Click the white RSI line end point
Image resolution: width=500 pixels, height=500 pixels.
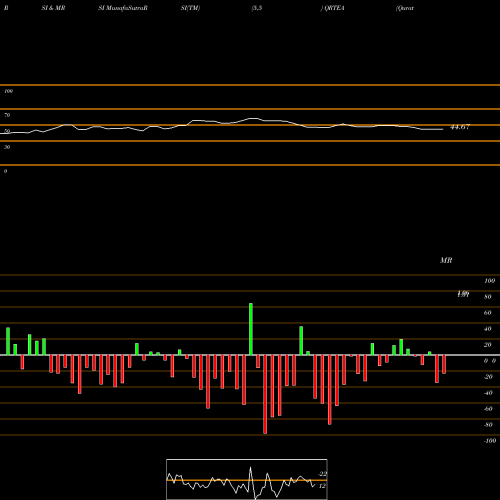tap(442, 129)
